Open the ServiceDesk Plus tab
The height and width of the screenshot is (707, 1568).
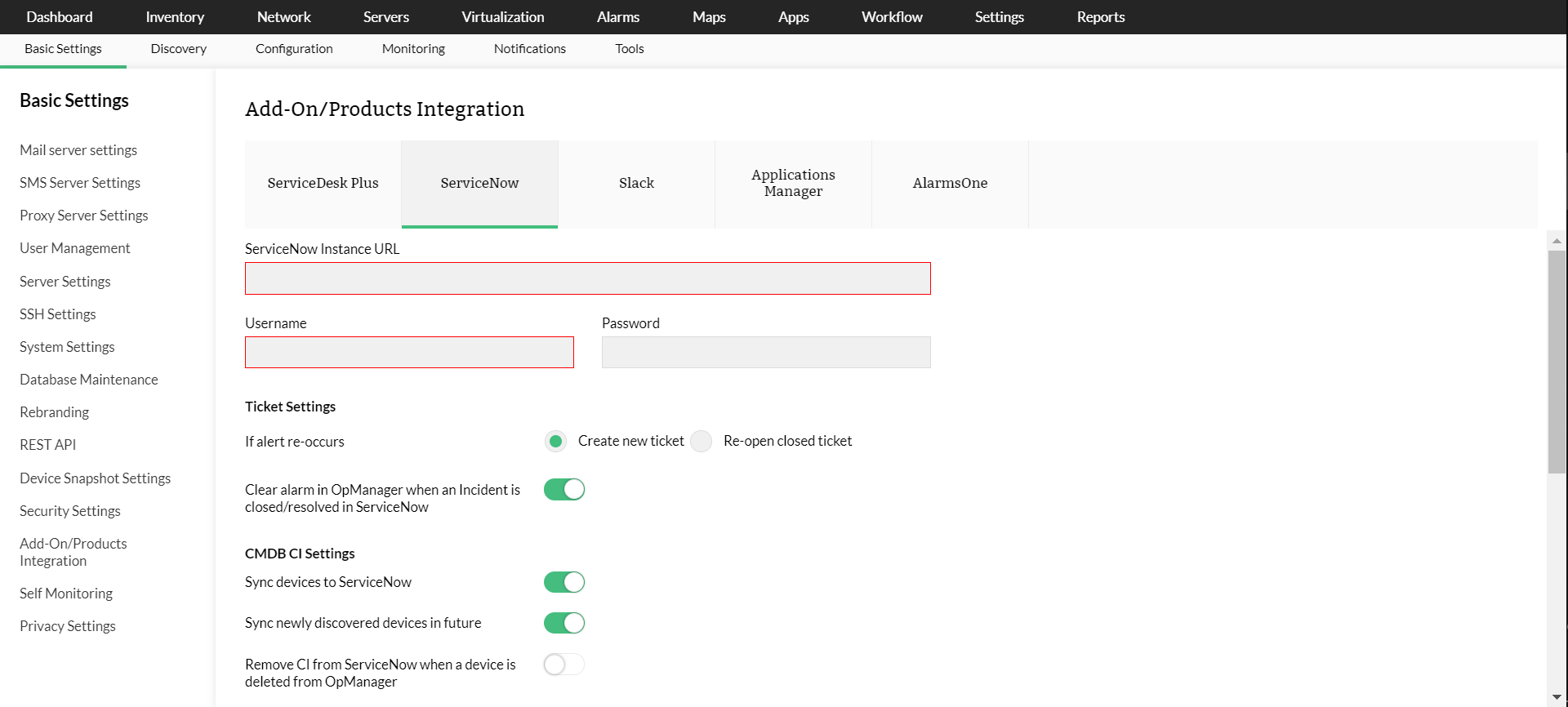pos(323,184)
